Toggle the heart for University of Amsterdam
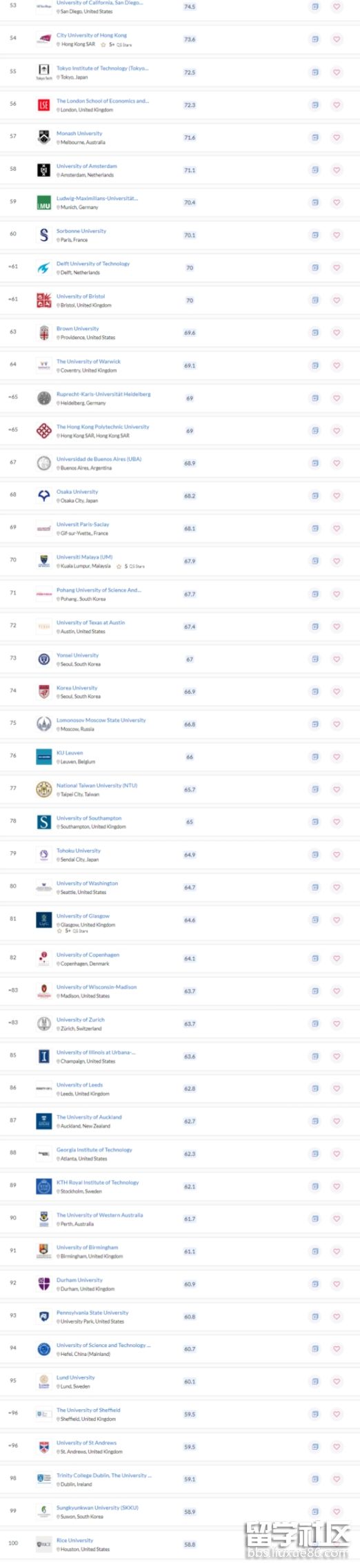 coord(337,170)
